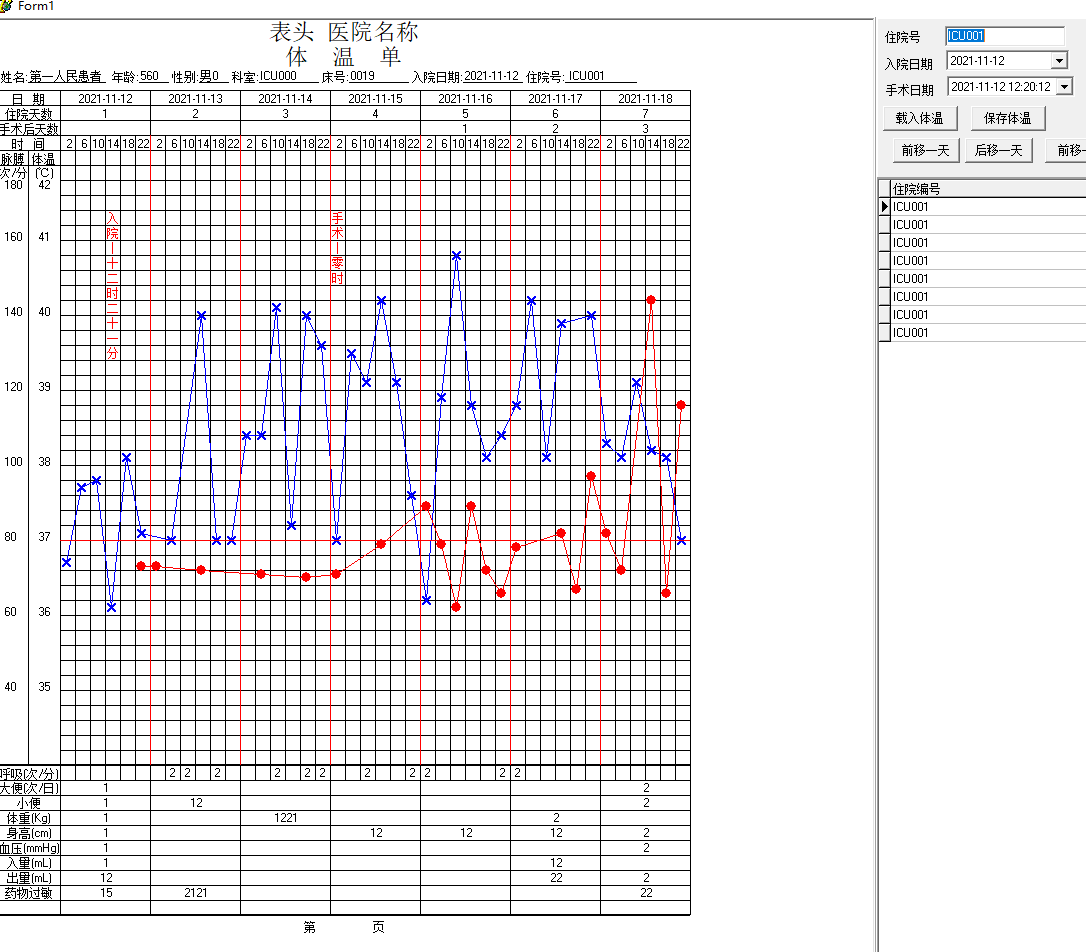
Task: Click the 住院天数 value 5
Action: (465, 114)
